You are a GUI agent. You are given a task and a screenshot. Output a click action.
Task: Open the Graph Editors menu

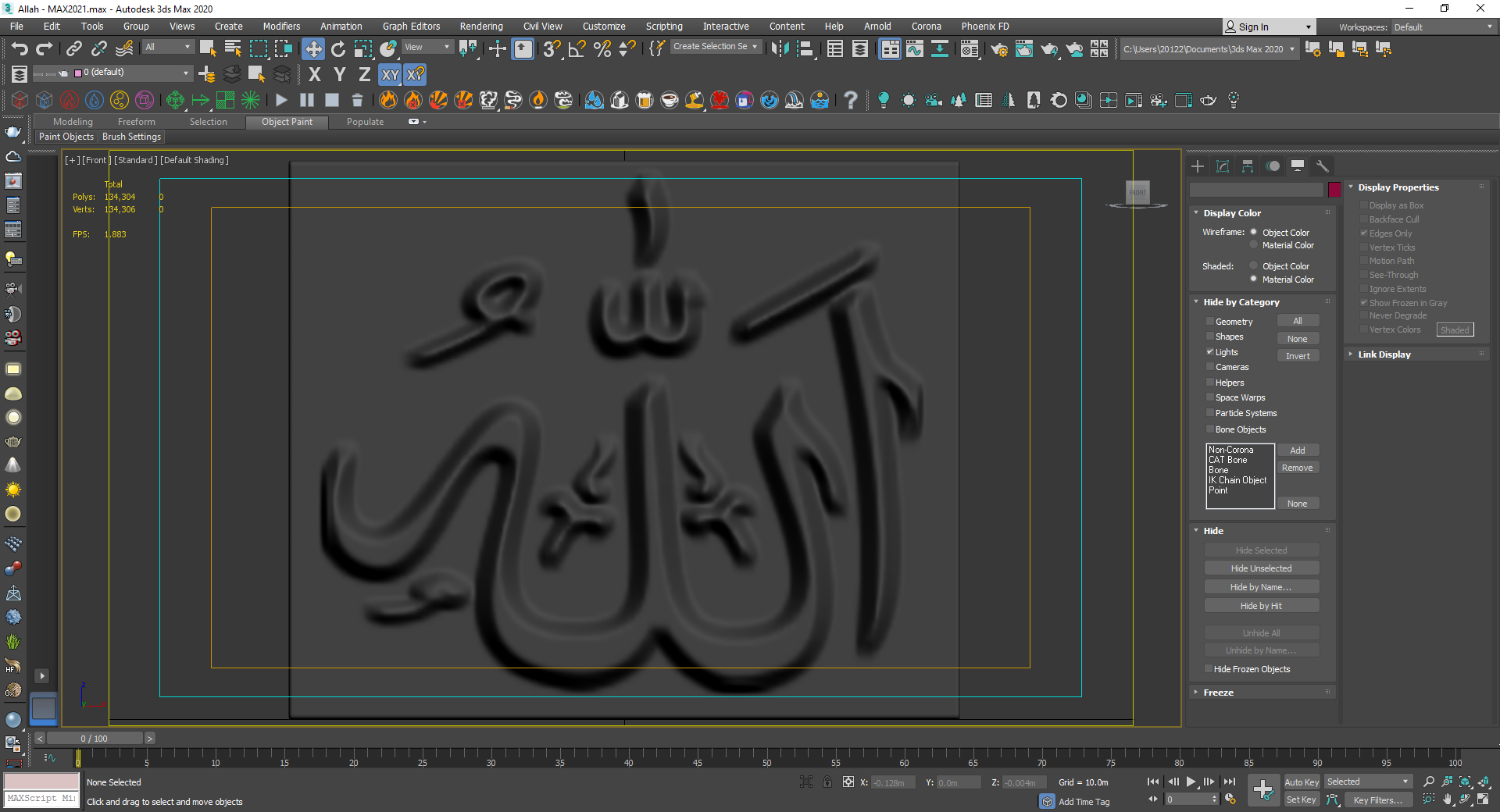pos(411,27)
